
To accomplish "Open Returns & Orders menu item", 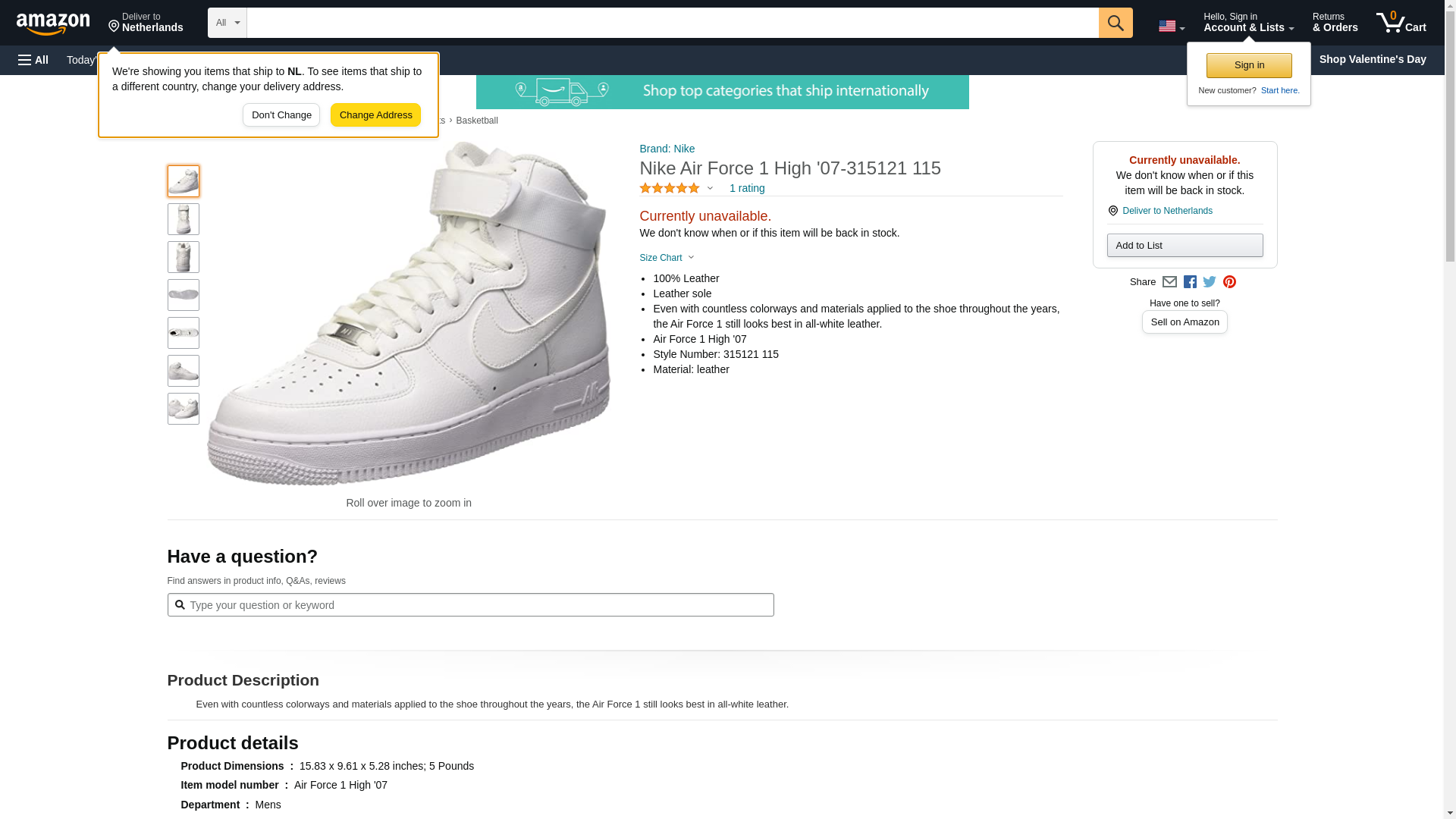I will click(1335, 23).
